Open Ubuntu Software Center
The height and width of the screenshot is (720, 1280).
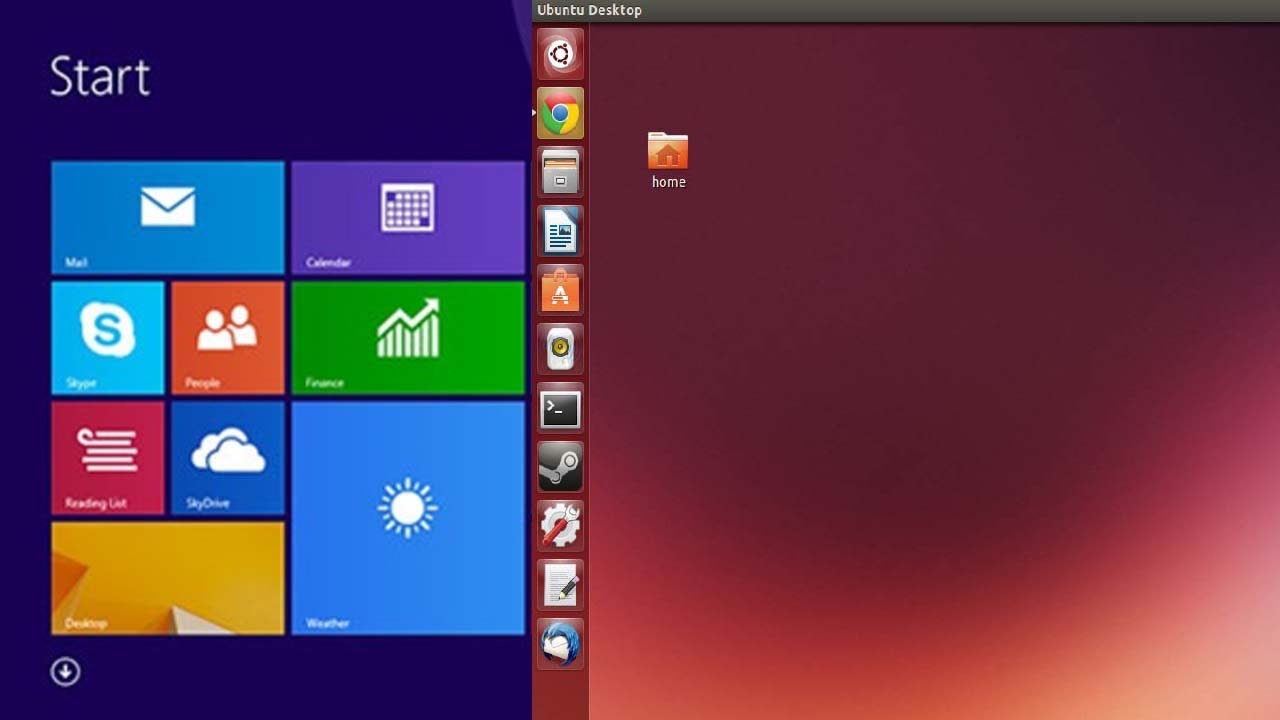[560, 290]
